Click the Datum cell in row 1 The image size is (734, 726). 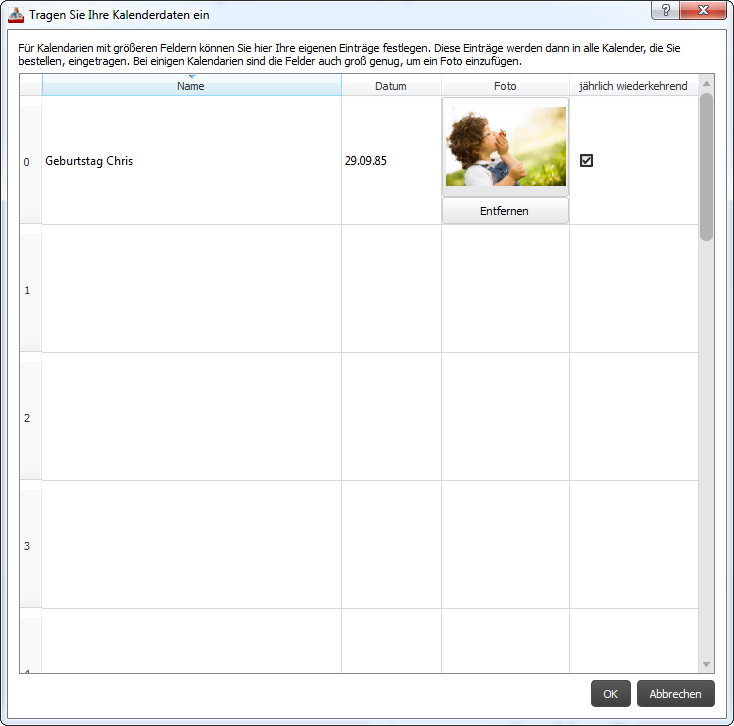391,289
